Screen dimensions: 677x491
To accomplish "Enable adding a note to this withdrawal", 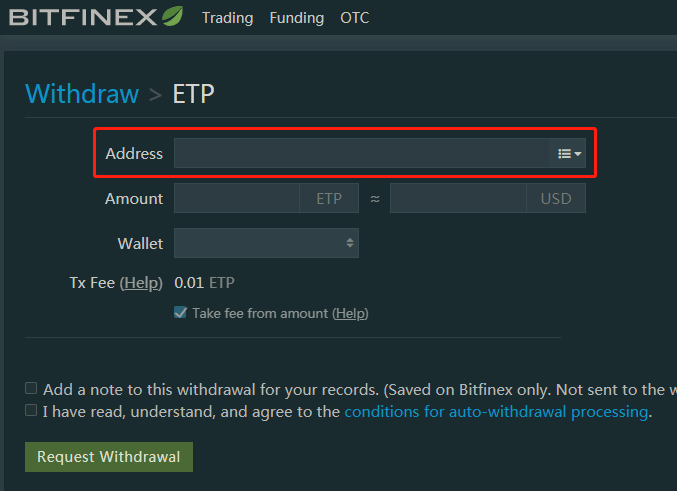I will (x=31, y=389).
